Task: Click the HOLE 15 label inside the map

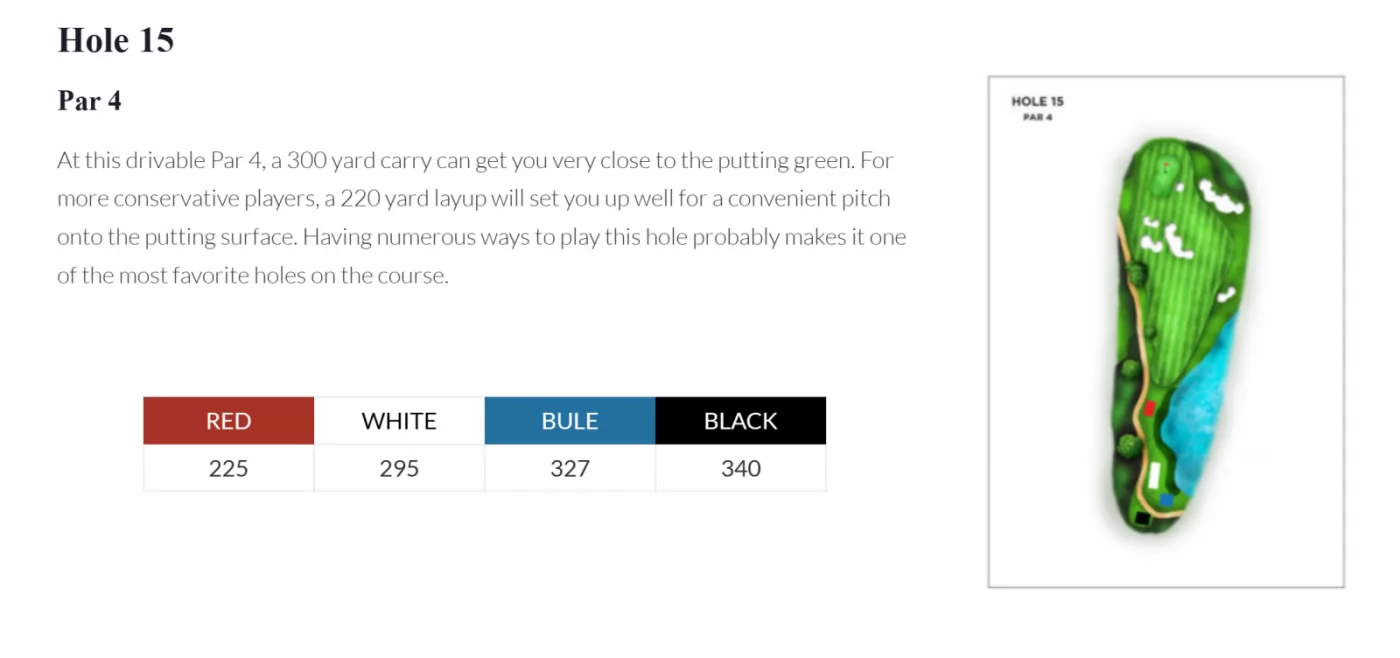Action: click(1037, 101)
